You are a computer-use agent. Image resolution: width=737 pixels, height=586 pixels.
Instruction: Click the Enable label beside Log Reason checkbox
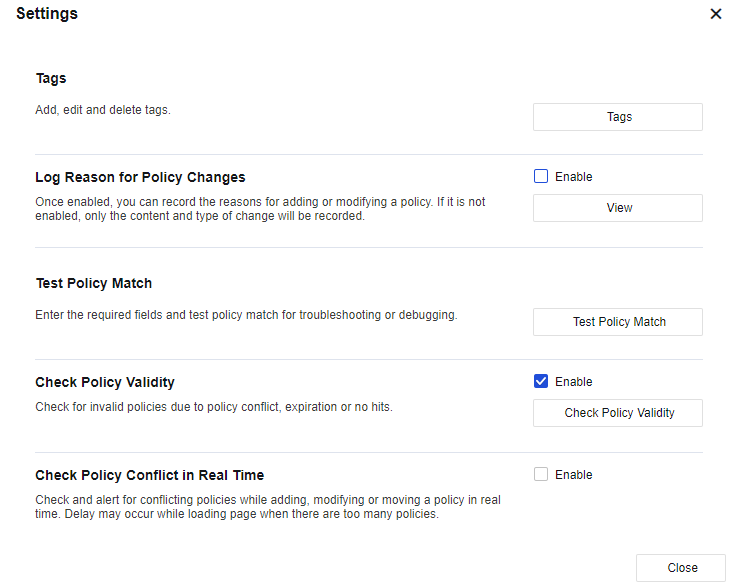pyautogui.click(x=574, y=177)
